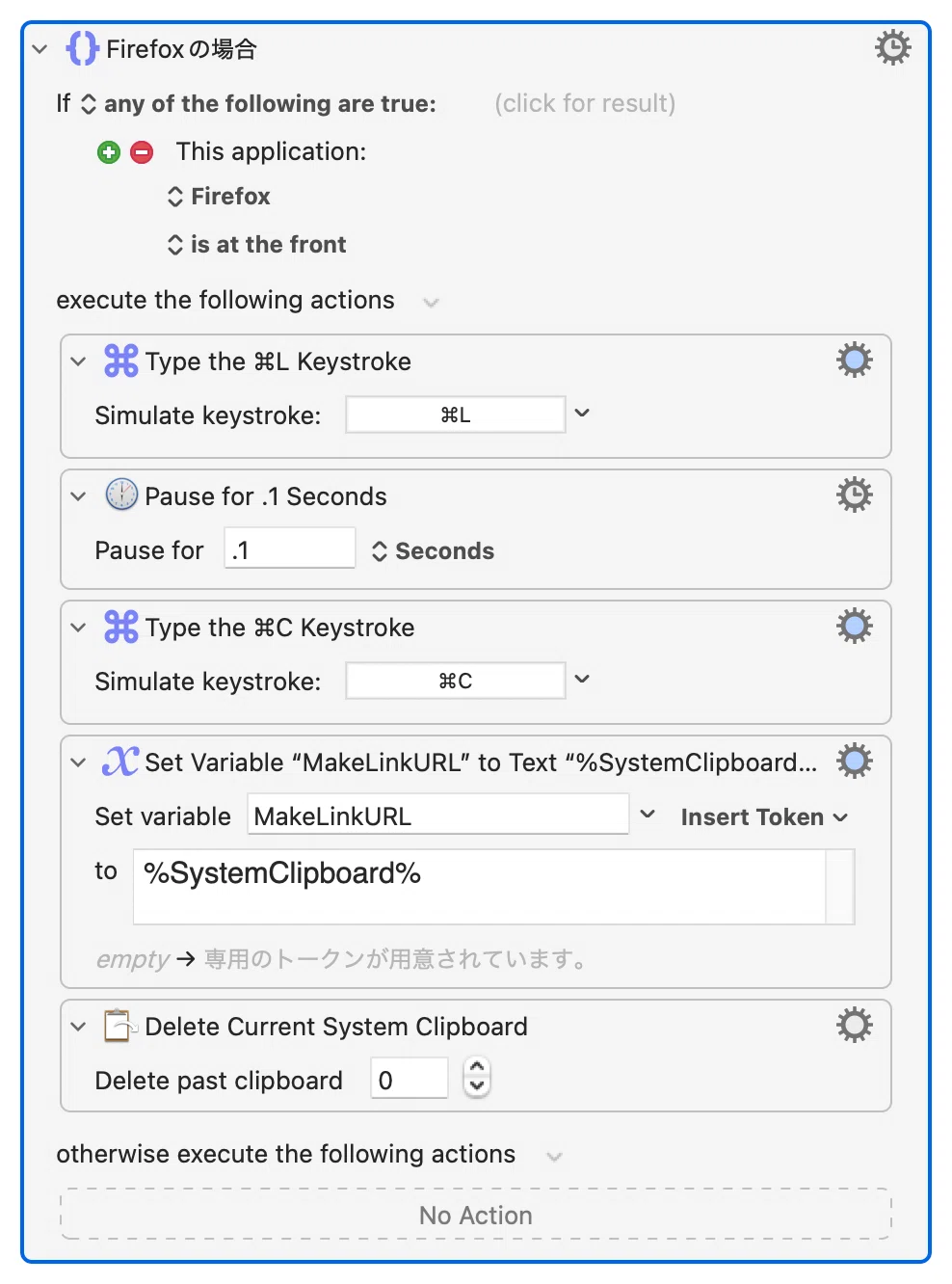Click the command icon of Type ⌘C Keystroke
The image size is (952, 1284).
pyautogui.click(x=121, y=627)
